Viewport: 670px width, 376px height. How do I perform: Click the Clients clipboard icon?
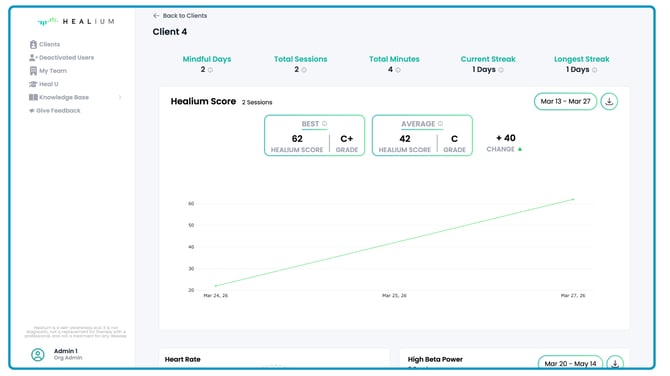[33, 44]
